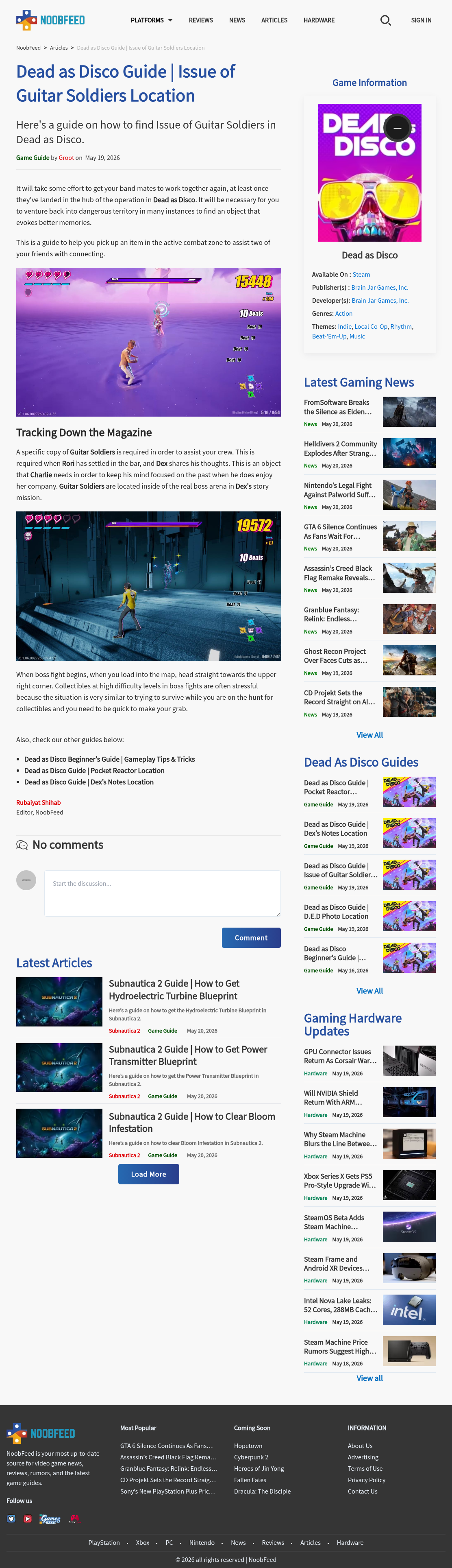Open the Twitter follow icon in the footer

(x=11, y=1519)
